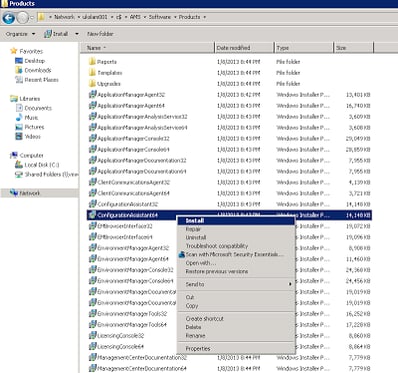This screenshot has height=373, width=398.
Task: Select the ApplicationManagerAnalysisService64 file name
Action: tap(142, 127)
